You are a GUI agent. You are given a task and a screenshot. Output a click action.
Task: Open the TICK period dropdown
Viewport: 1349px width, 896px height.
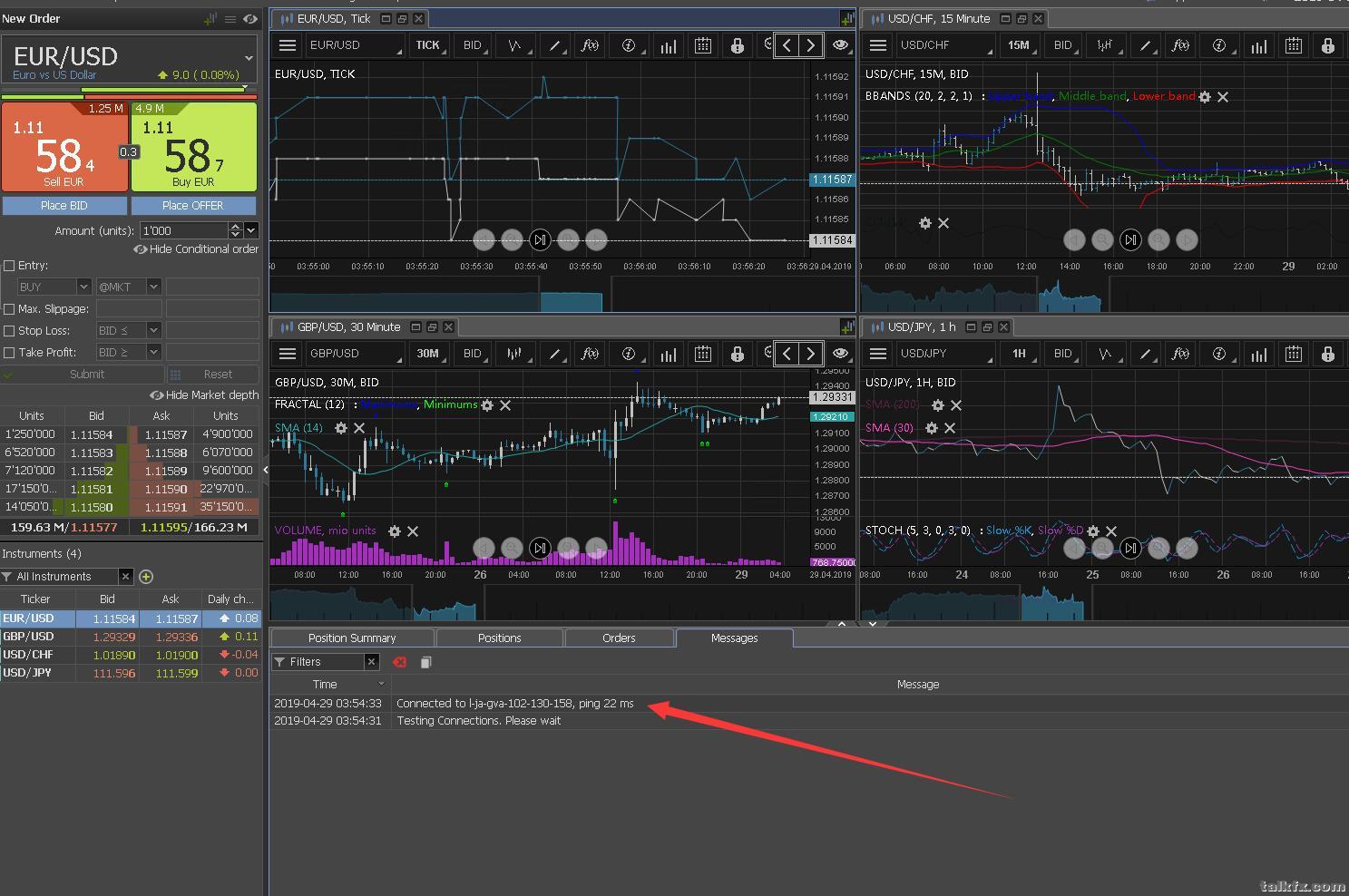[x=430, y=45]
